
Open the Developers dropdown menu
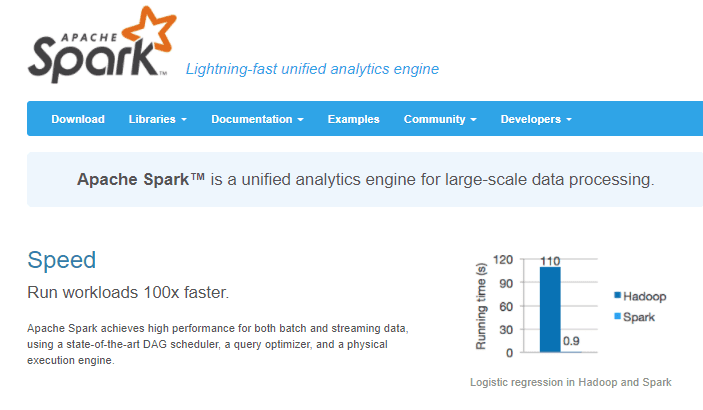[536, 119]
